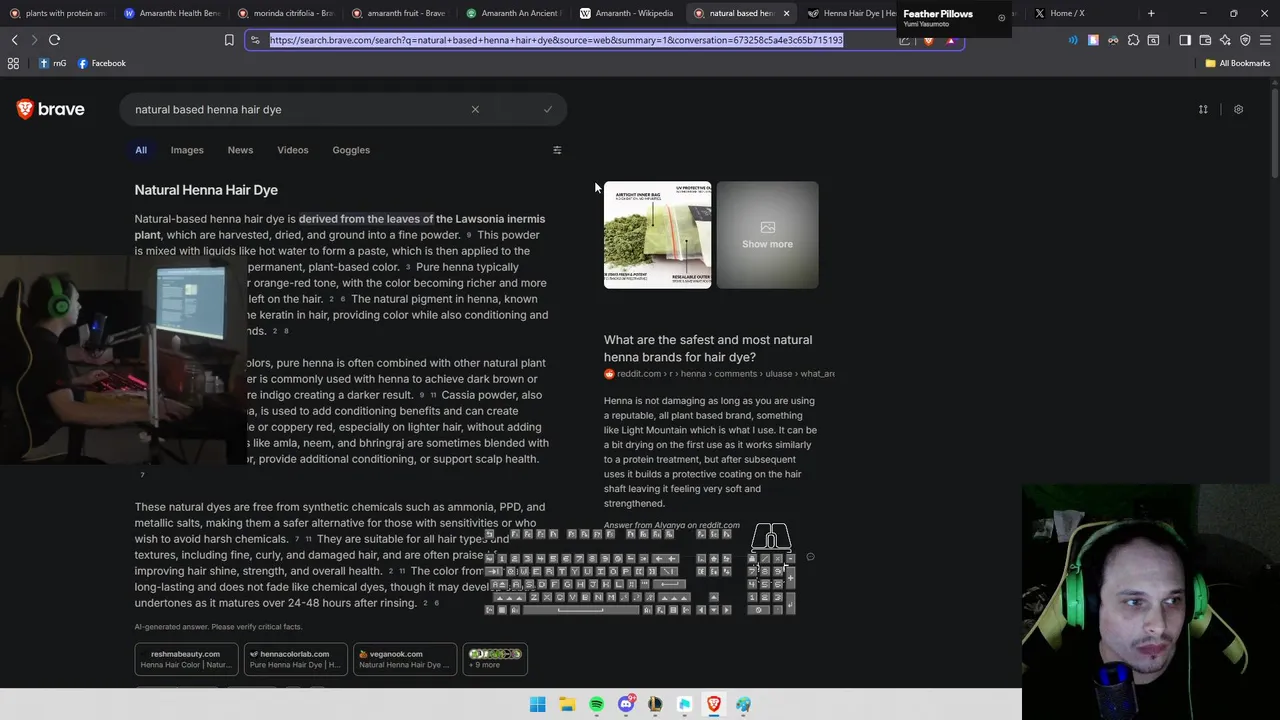1280x720 pixels.
Task: Switch to 'Amaranth An Ancient' tab
Action: point(515,13)
